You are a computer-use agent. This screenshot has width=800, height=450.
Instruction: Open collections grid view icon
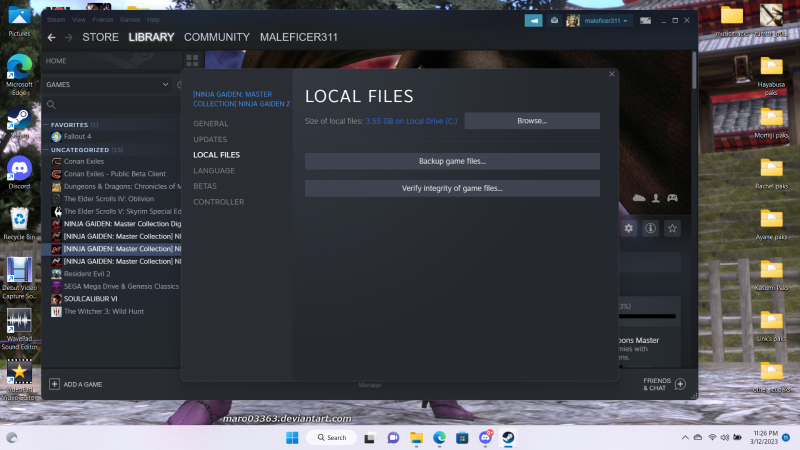click(192, 61)
